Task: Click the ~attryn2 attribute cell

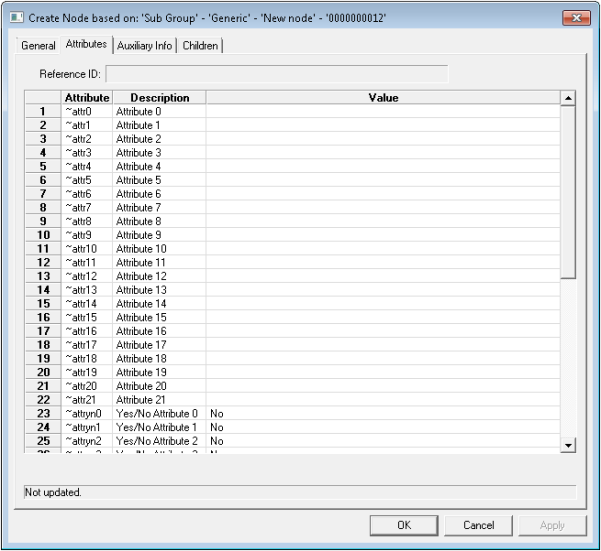Action: point(87,441)
